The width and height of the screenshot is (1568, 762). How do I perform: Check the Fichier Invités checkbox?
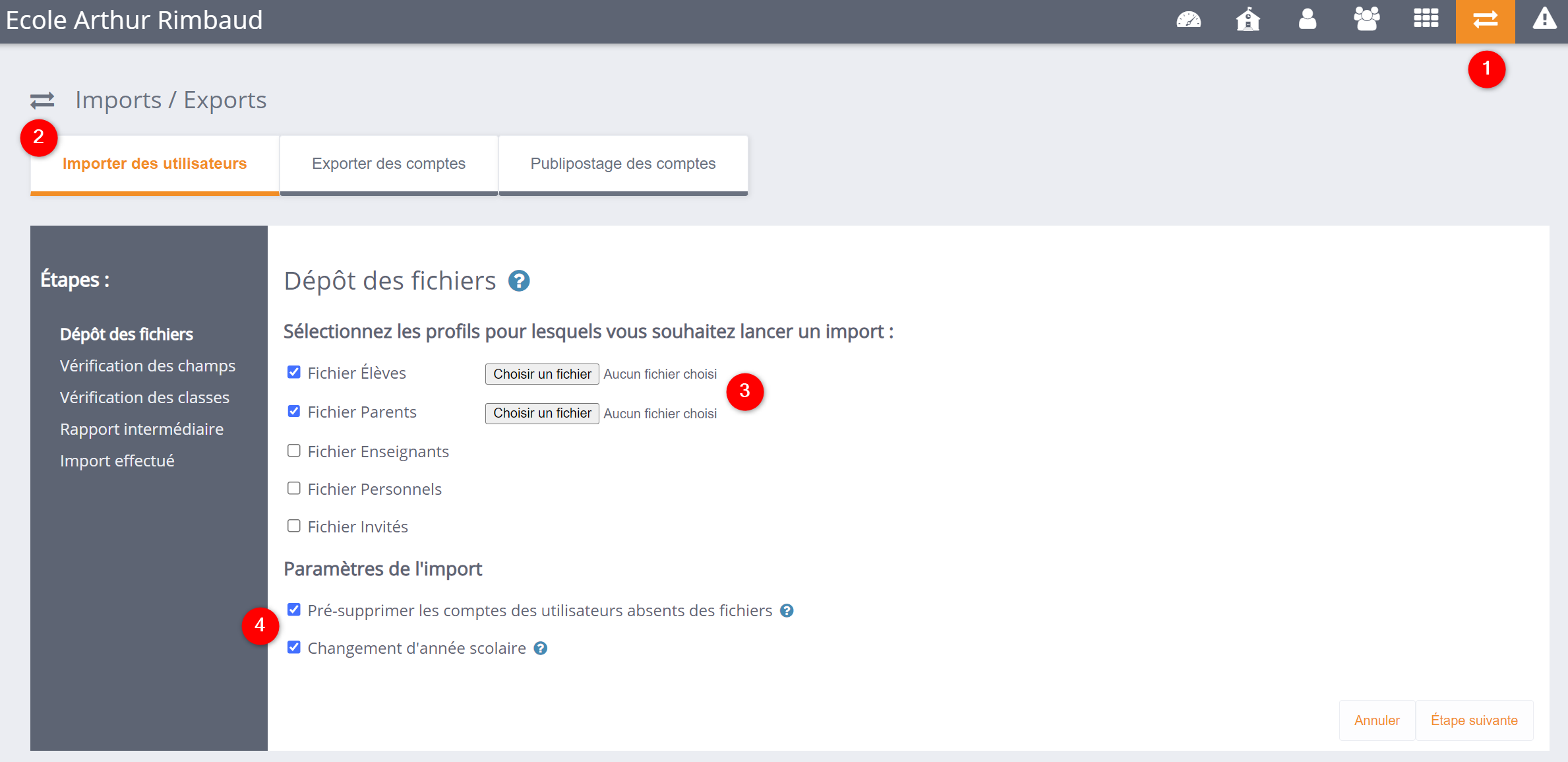click(294, 526)
